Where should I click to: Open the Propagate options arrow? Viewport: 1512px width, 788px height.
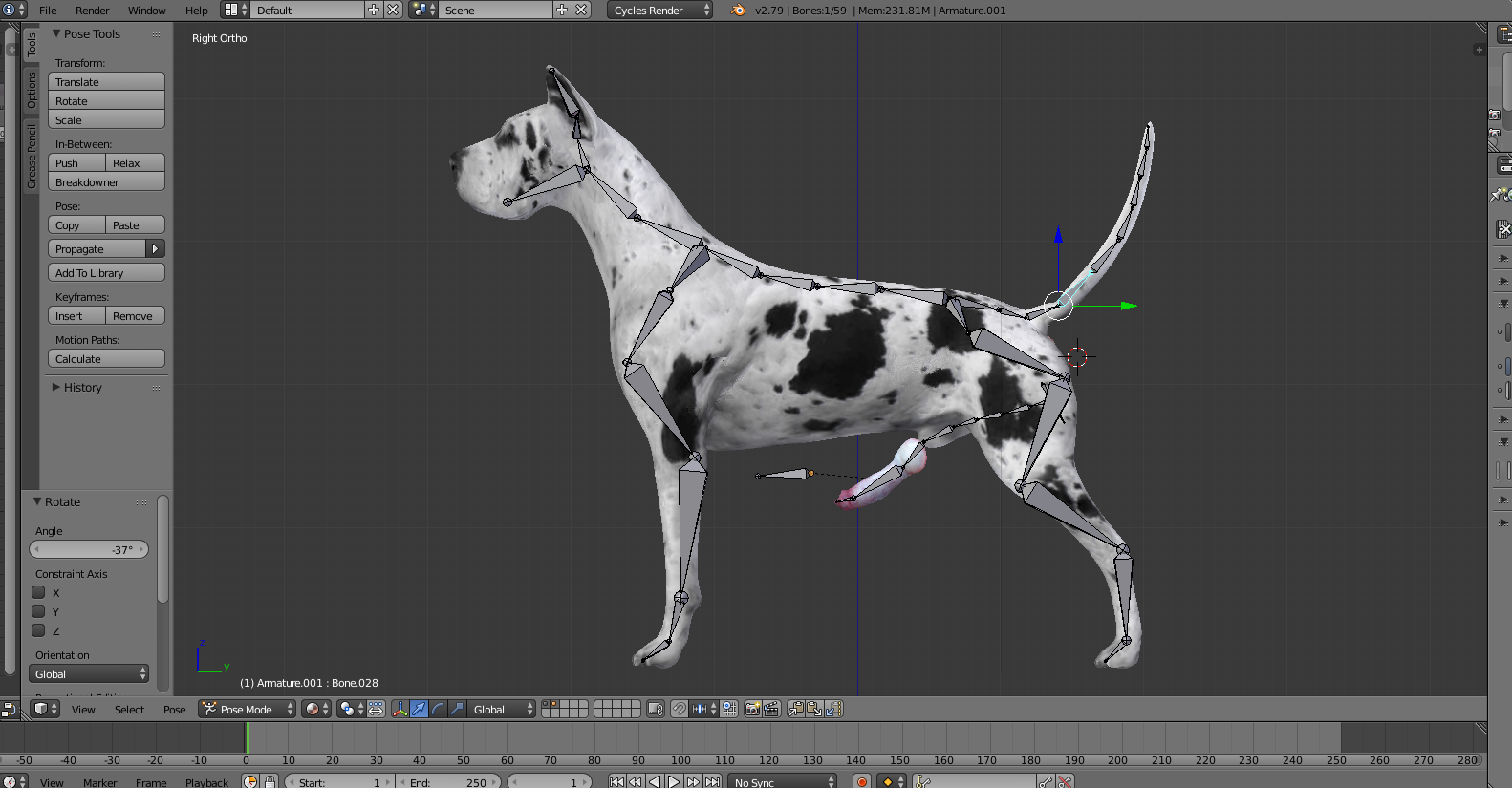[x=155, y=248]
